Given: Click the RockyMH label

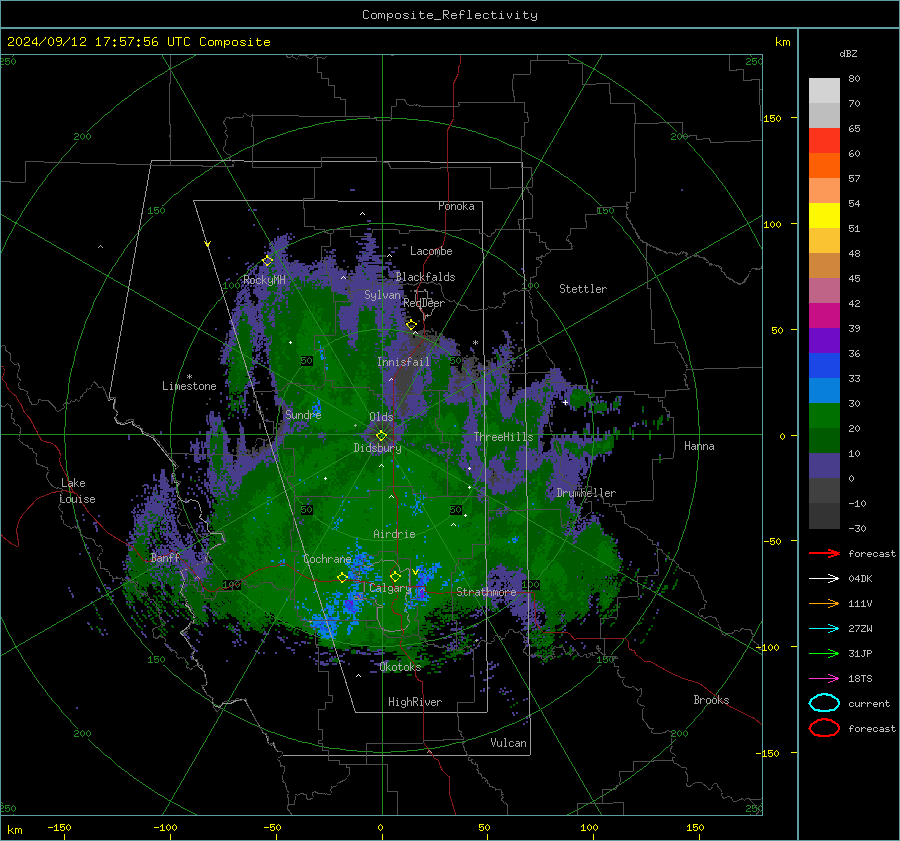Looking at the screenshot, I should (x=264, y=280).
